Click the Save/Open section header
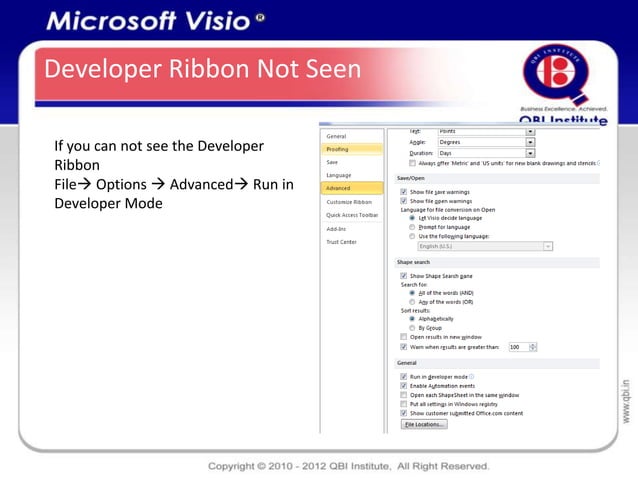The width and height of the screenshot is (638, 478). click(497, 178)
